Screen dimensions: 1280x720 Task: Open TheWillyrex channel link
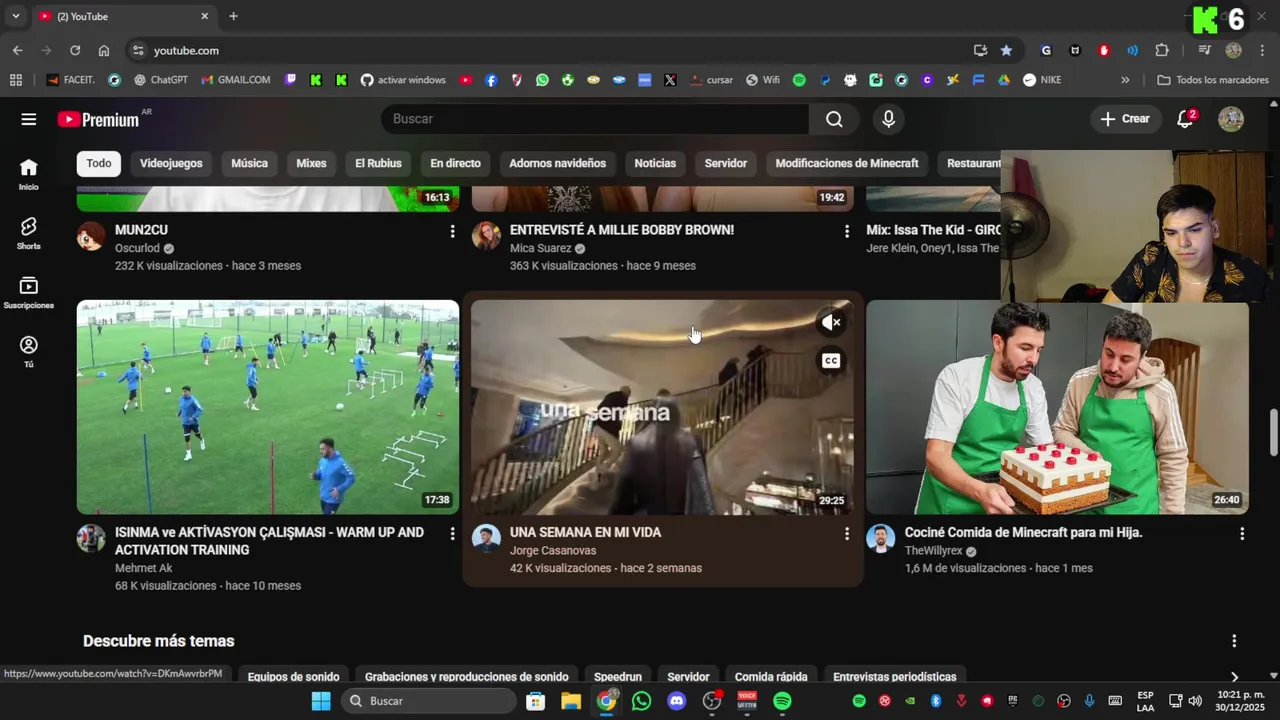tap(933, 551)
